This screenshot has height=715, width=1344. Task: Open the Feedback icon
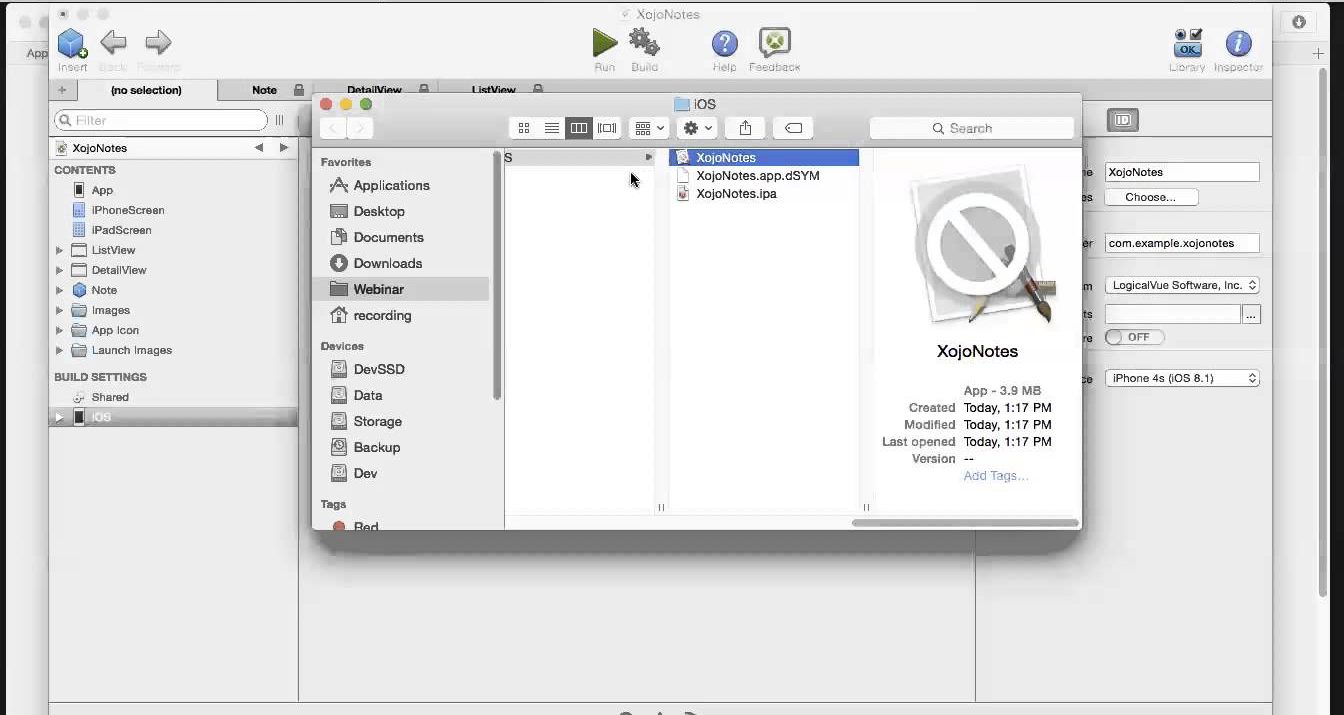click(774, 43)
